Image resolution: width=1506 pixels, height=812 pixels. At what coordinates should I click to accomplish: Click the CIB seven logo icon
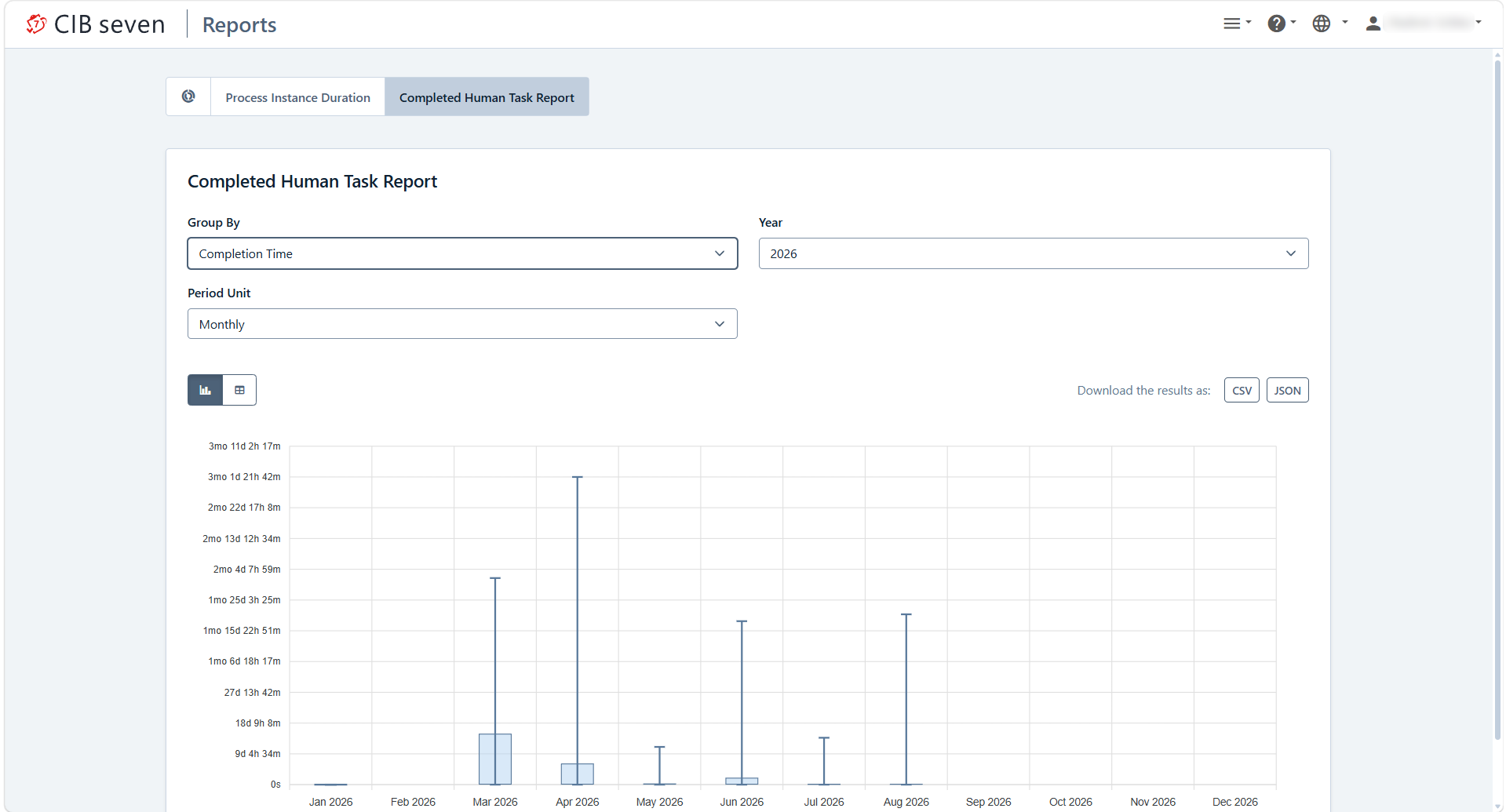click(35, 24)
